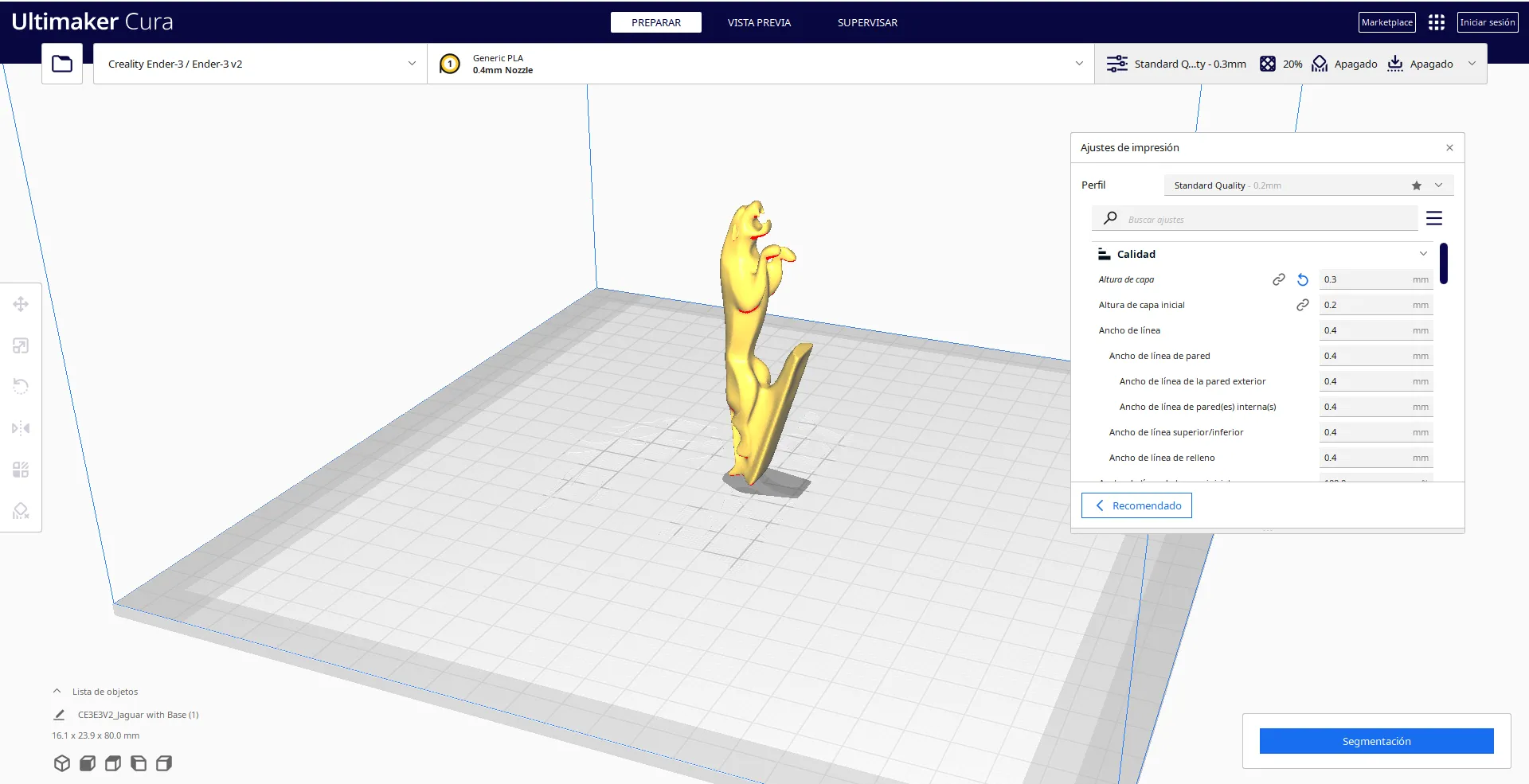Select the Rotate tool in left toolbar
The width and height of the screenshot is (1529, 784).
[x=21, y=387]
